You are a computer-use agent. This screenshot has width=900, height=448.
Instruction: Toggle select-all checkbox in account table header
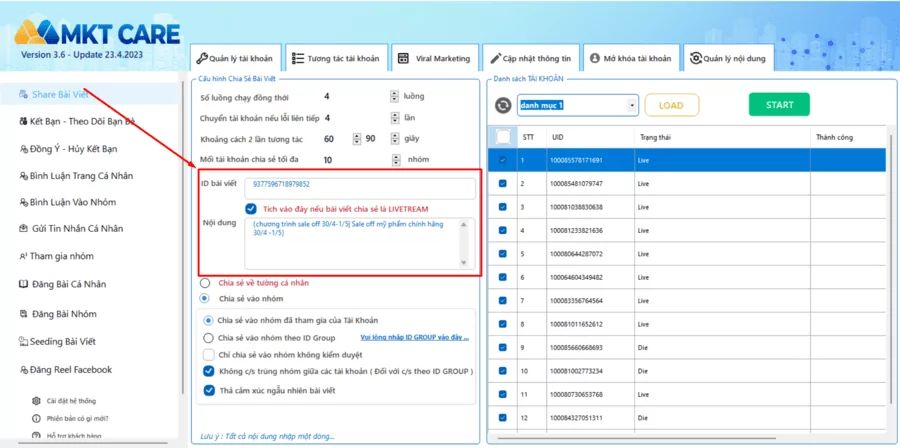(x=502, y=136)
